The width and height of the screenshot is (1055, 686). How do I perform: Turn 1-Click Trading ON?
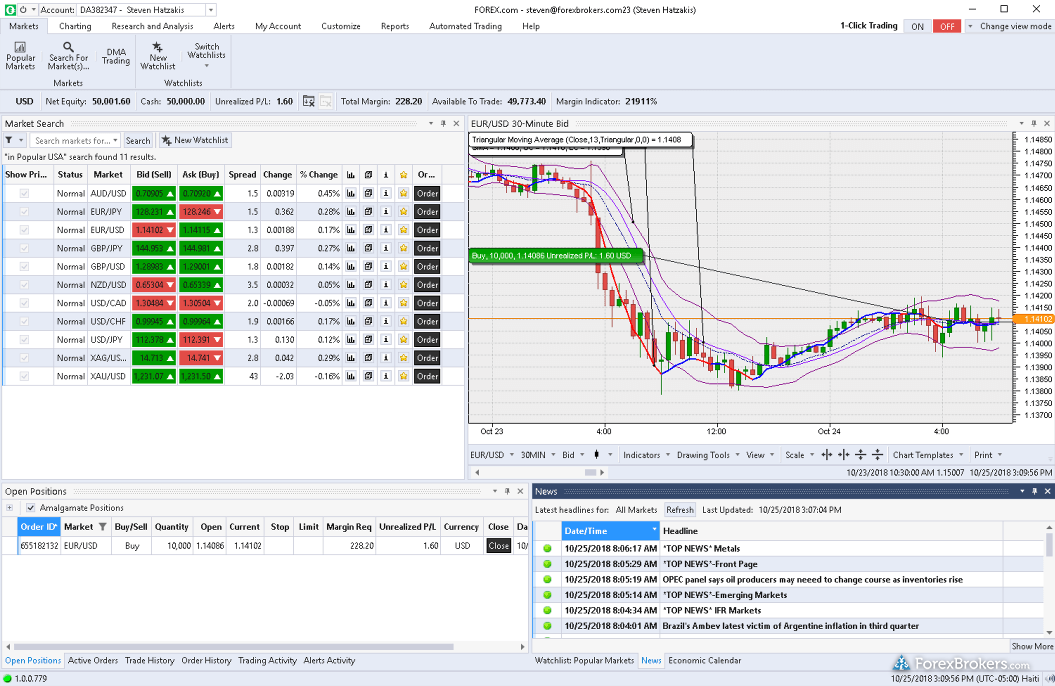click(x=918, y=26)
